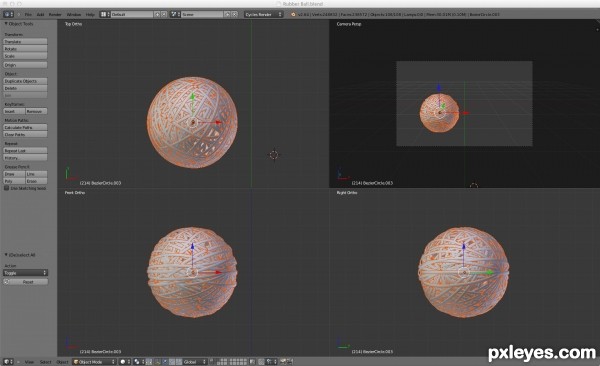Click the ball in Front Ortho viewport
The image size is (600, 366).
(192, 272)
